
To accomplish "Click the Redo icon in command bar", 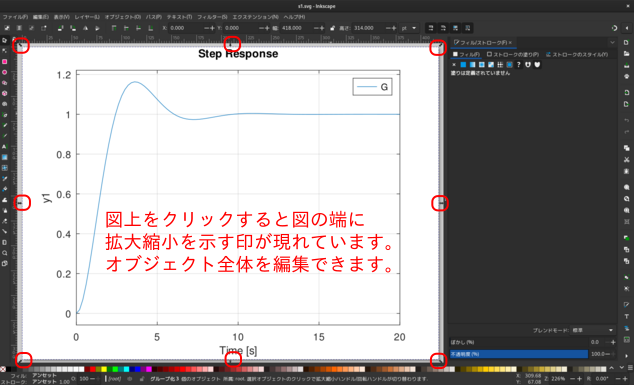I will coord(626,131).
